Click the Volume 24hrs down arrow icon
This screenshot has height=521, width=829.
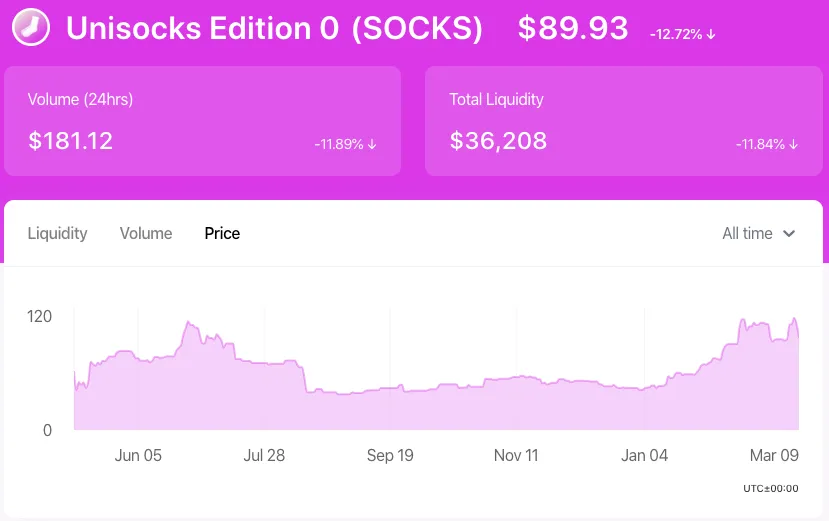coord(372,144)
